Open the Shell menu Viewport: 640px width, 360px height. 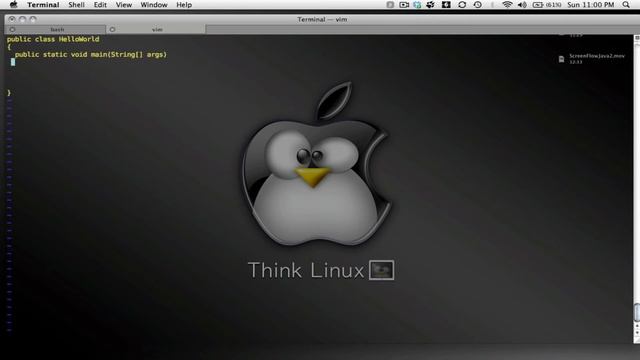76,5
